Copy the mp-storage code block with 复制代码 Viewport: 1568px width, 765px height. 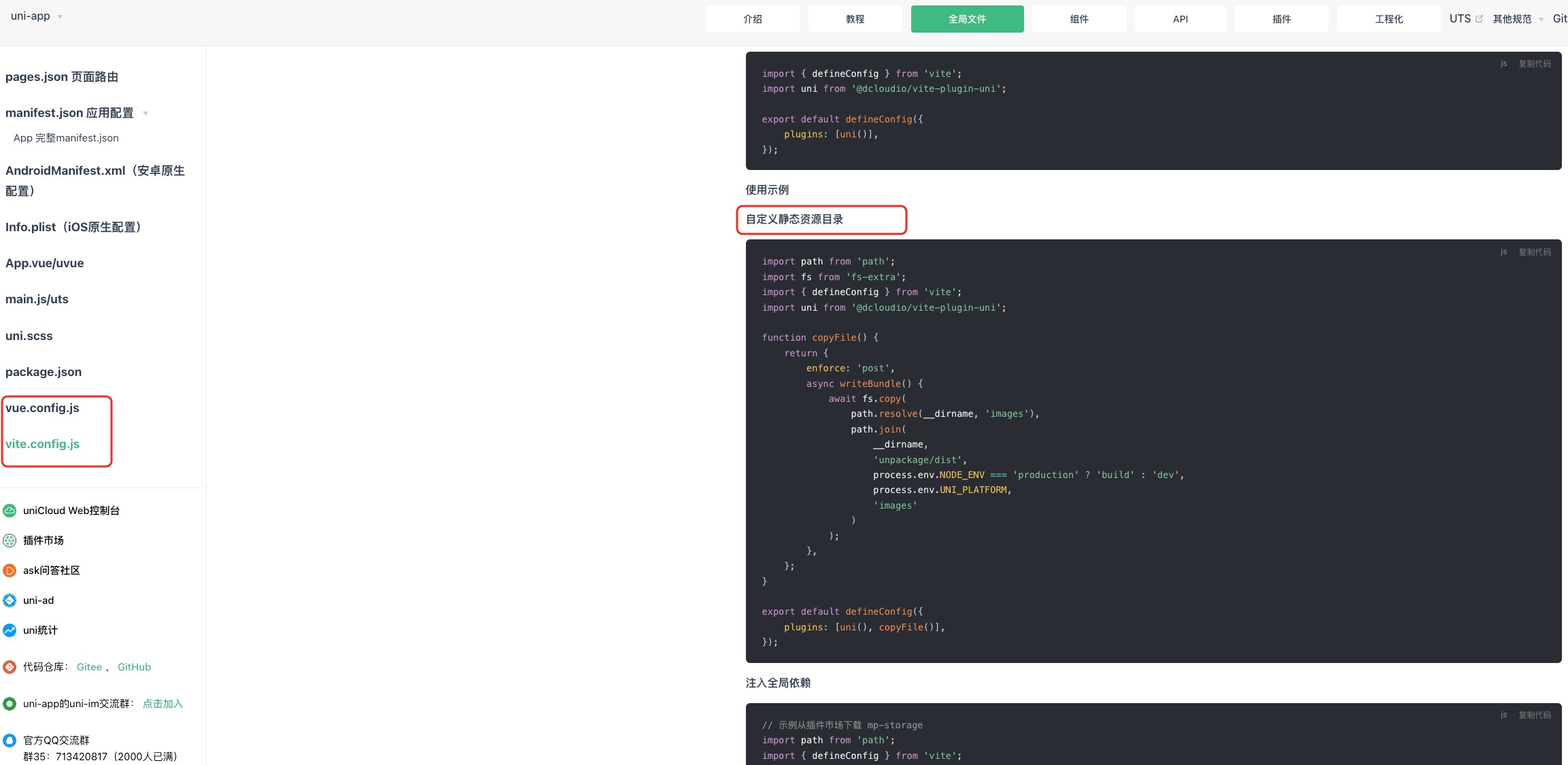[x=1535, y=715]
